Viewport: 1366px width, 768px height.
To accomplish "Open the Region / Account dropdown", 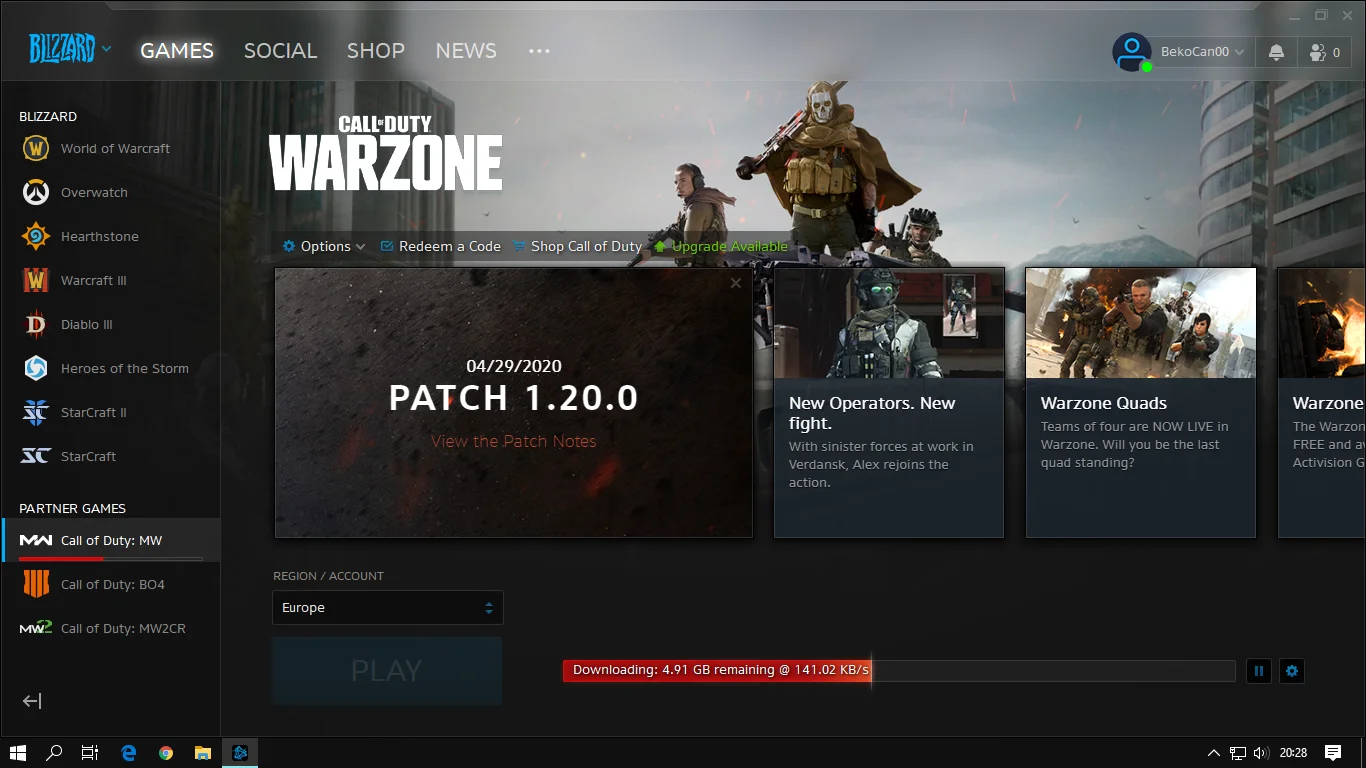I will (x=388, y=608).
